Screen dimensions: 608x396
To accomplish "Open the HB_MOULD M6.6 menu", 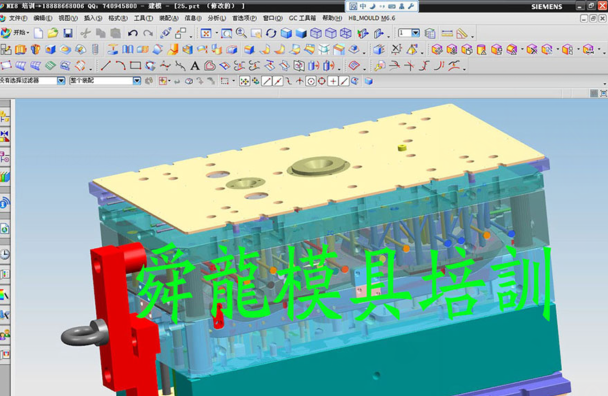I will point(371,18).
